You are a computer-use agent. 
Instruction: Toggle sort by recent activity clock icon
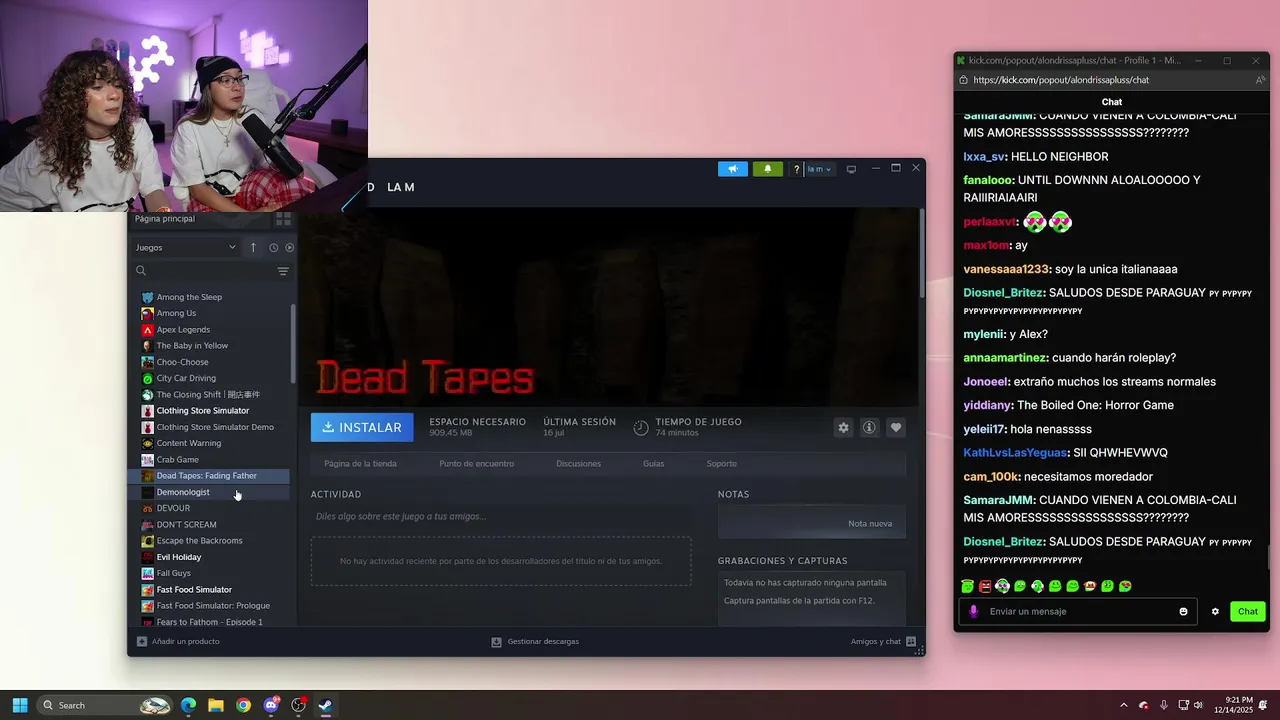click(x=273, y=247)
